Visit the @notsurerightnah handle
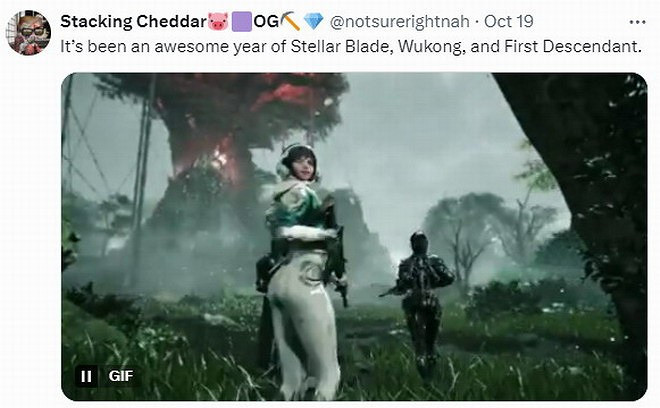 coord(399,21)
